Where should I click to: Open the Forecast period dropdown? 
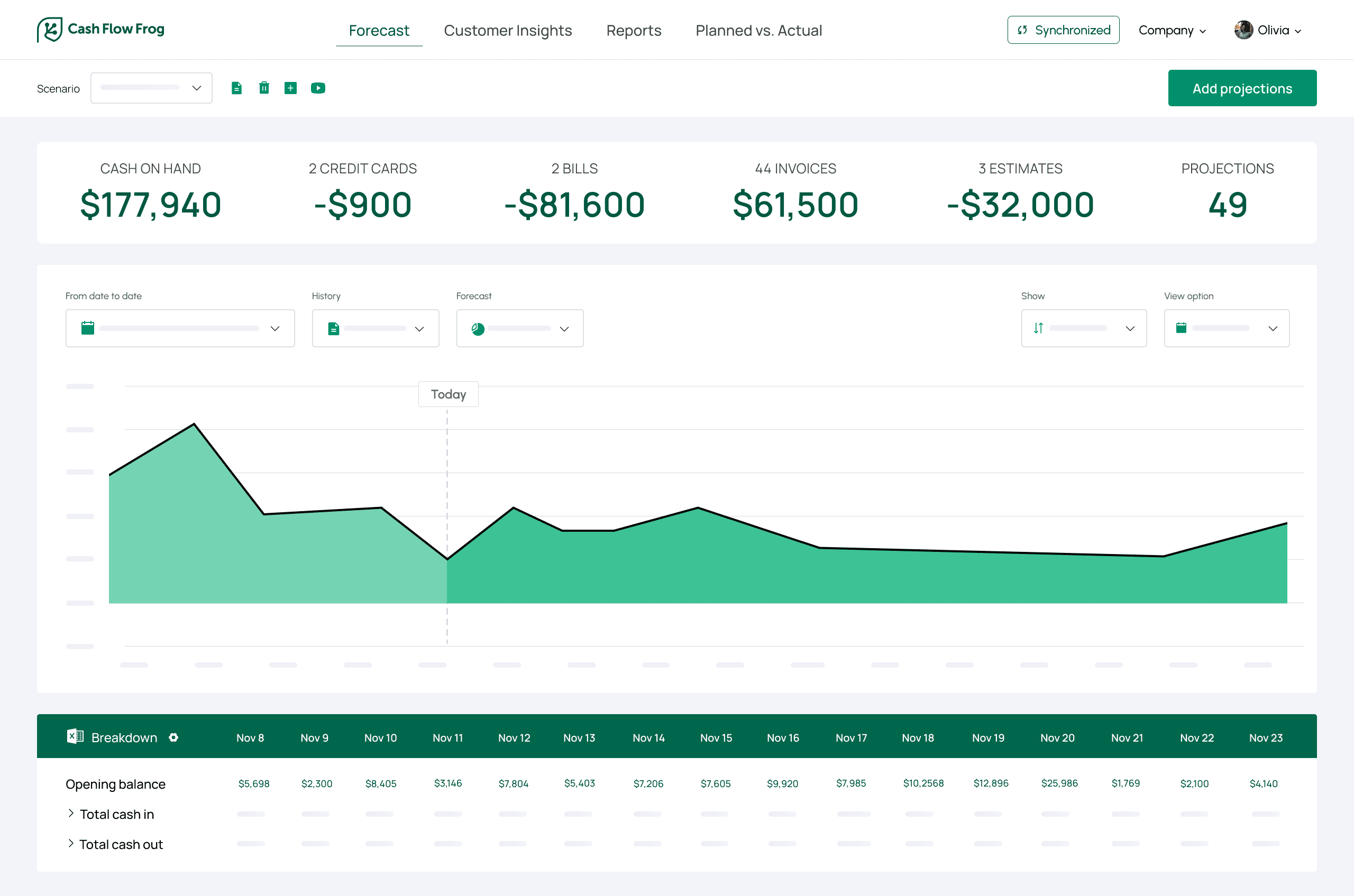pyautogui.click(x=519, y=328)
